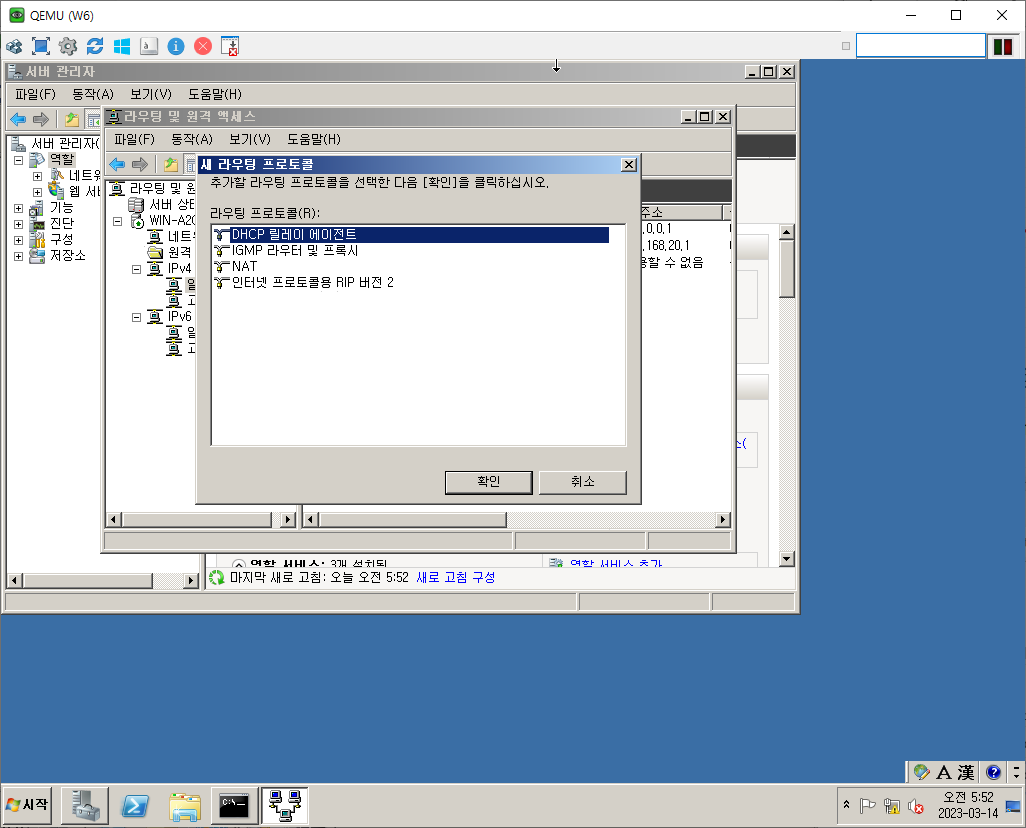1026x828 pixels.
Task: Click QEMU fullscreen toolbar icon
Action: [x=41, y=46]
